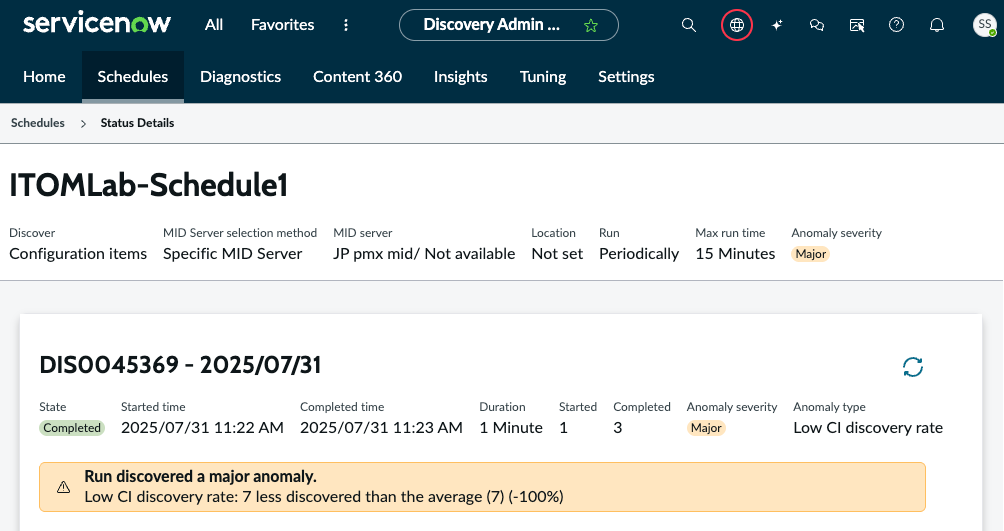Open the help question mark icon

pyautogui.click(x=896, y=25)
